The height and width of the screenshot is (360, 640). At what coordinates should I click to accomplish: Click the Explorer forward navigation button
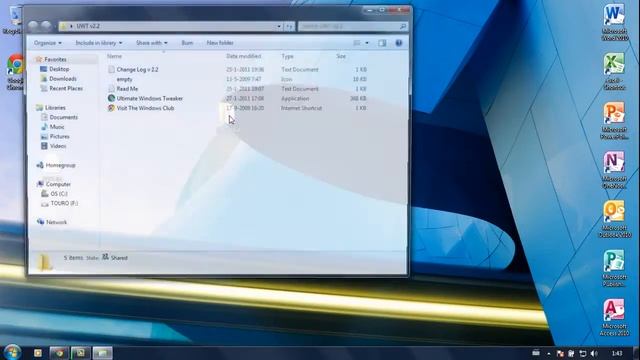(x=46, y=26)
